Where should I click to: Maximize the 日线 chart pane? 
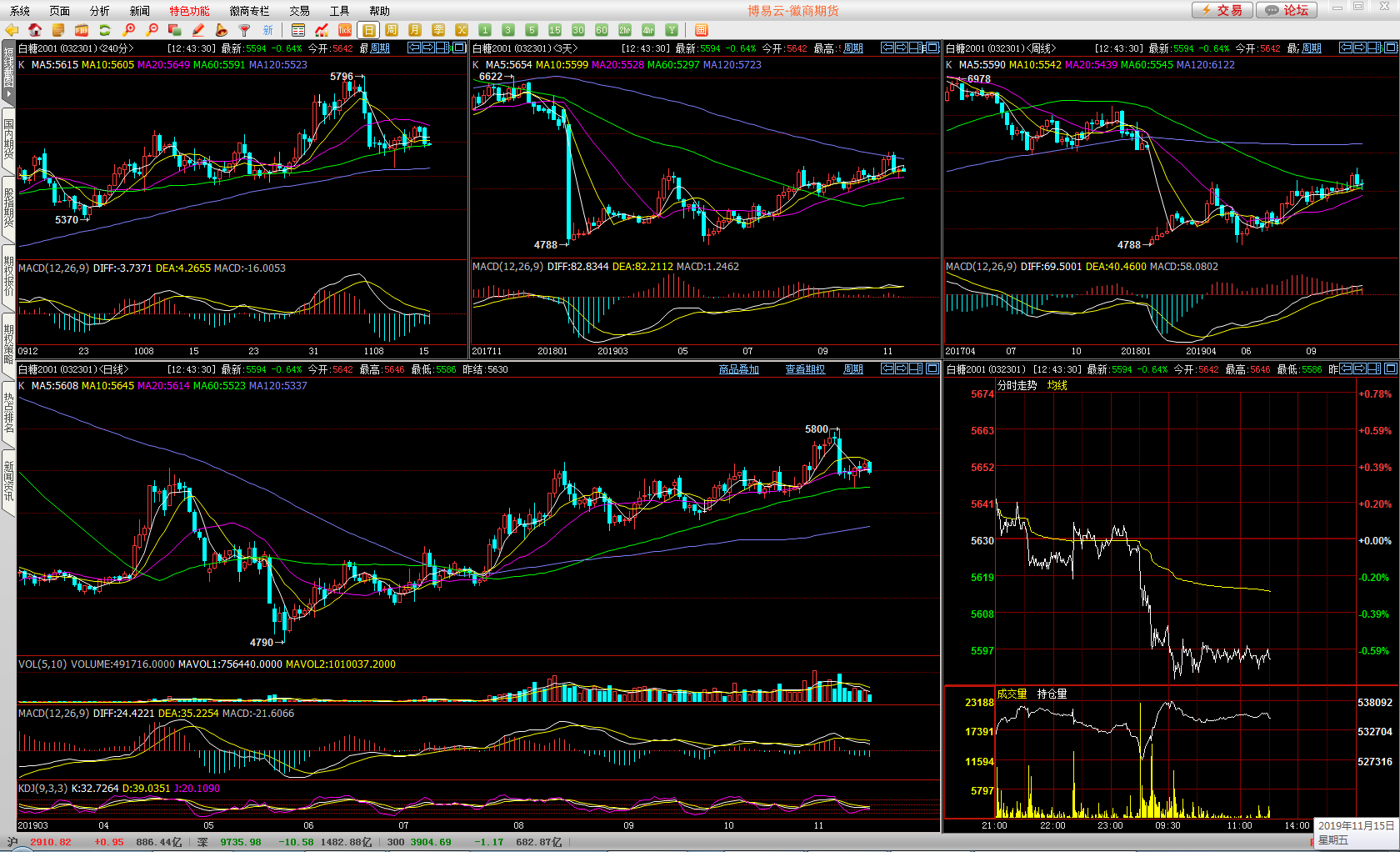932,368
